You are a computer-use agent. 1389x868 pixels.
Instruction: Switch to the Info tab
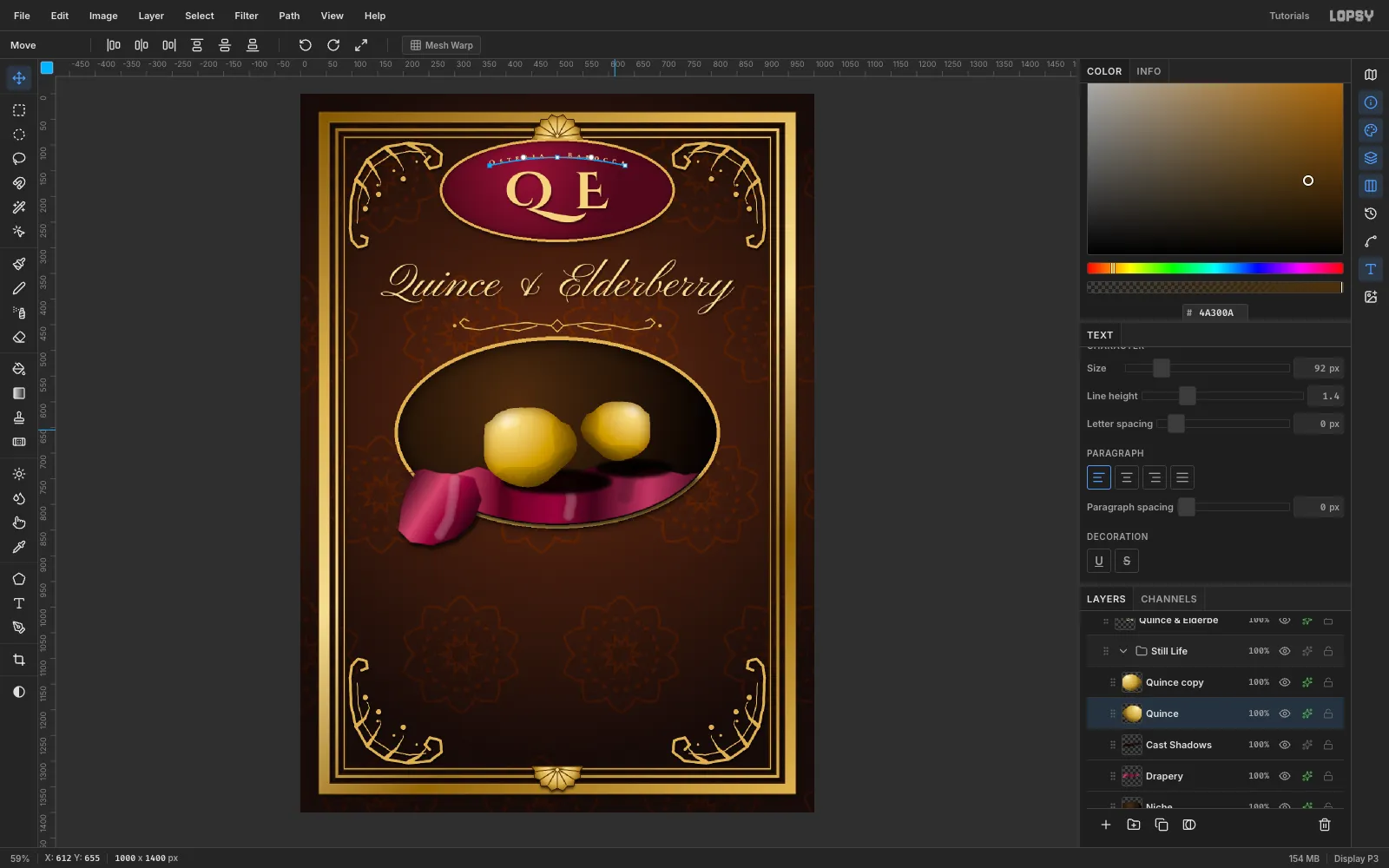(1149, 71)
